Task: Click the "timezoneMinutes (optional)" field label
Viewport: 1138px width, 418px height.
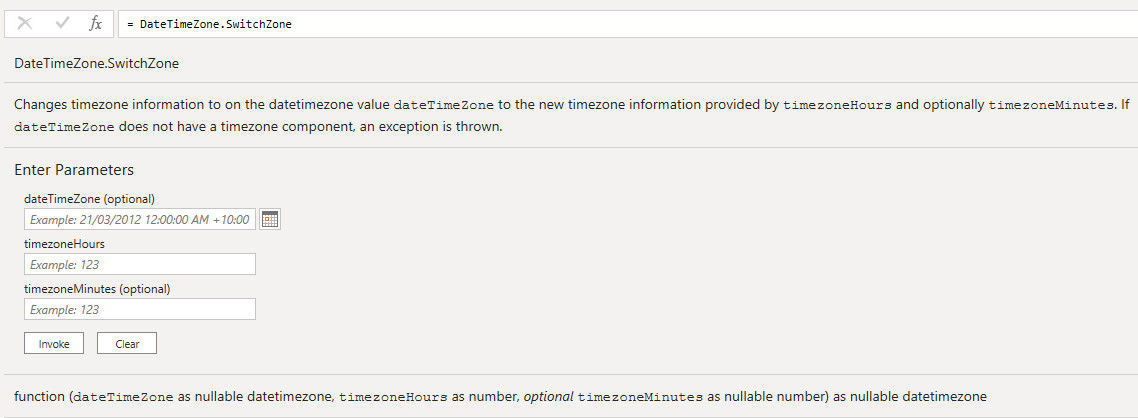Action: pos(97,288)
